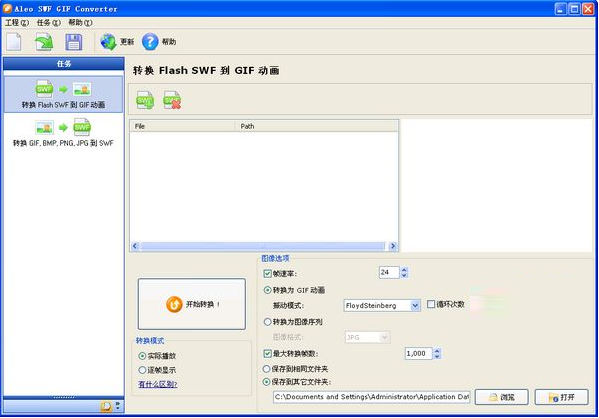The width and height of the screenshot is (599, 418).
Task: Toggle the 最大转换帧数 checkbox
Action: coord(267,353)
